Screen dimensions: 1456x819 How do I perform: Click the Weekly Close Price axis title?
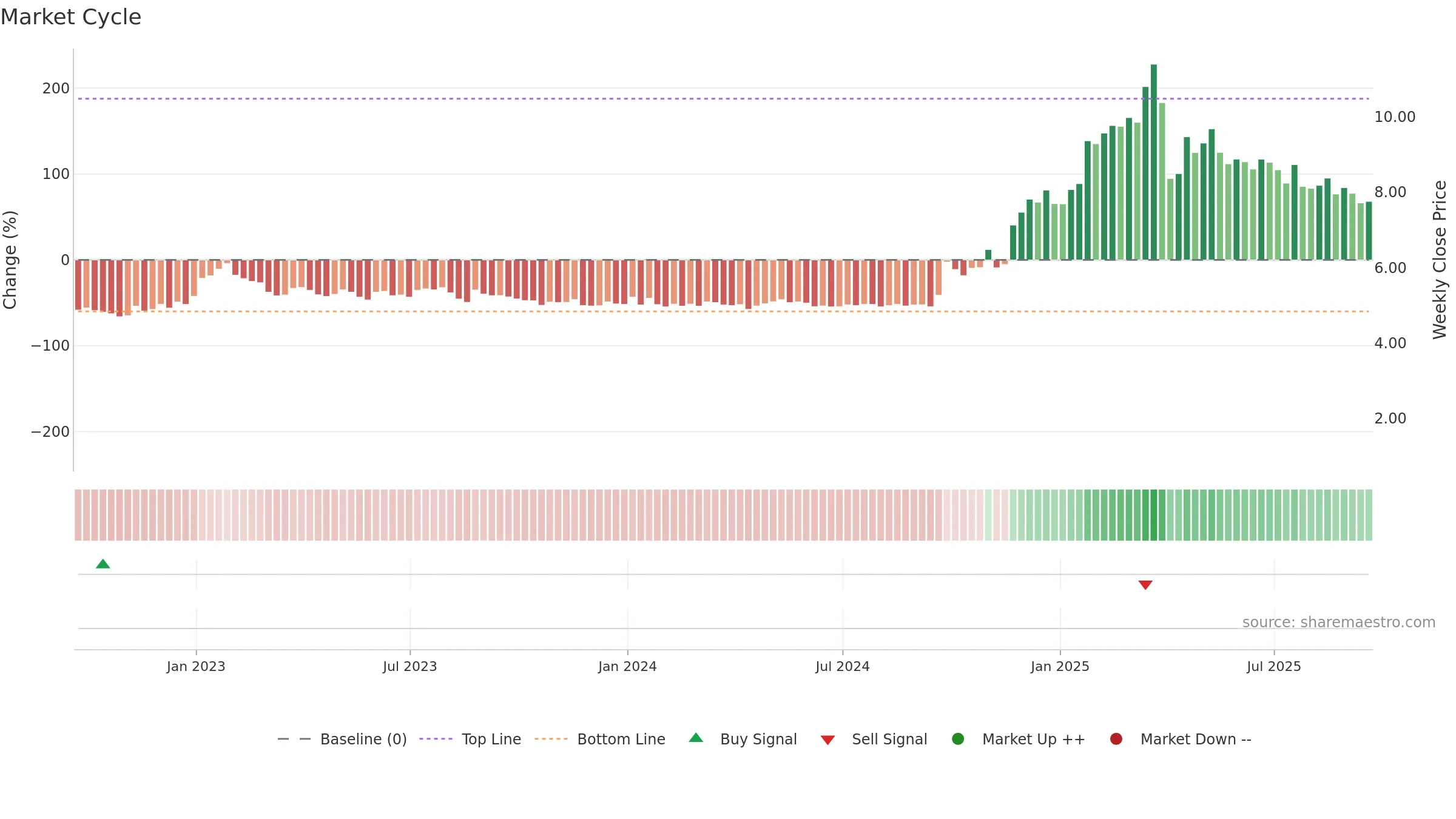coord(1440,260)
